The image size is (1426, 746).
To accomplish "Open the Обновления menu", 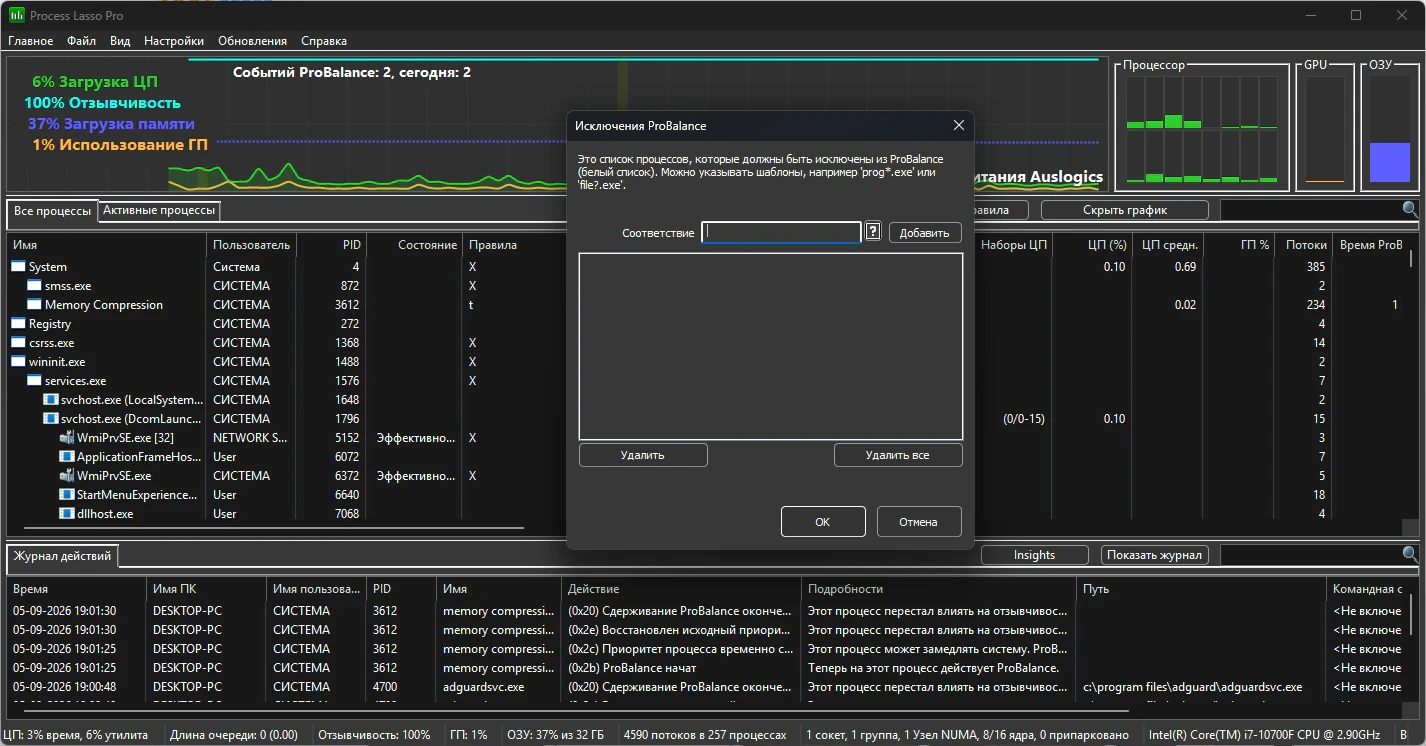I will [x=252, y=41].
